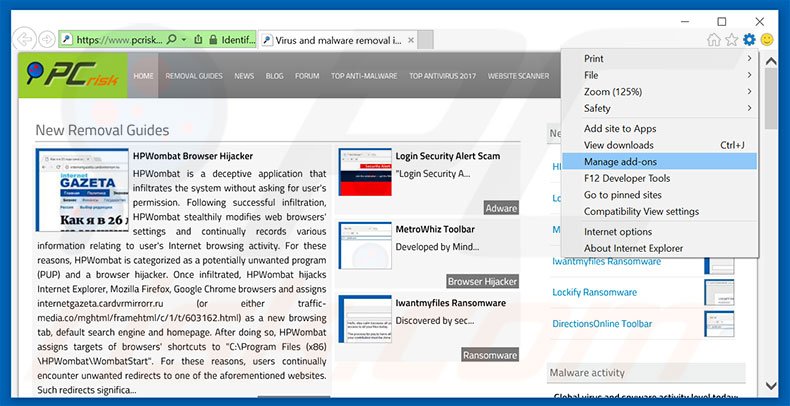Viewport: 790px width, 406px height.
Task: Expand the Zoom (125%) submenu
Action: (x=660, y=92)
